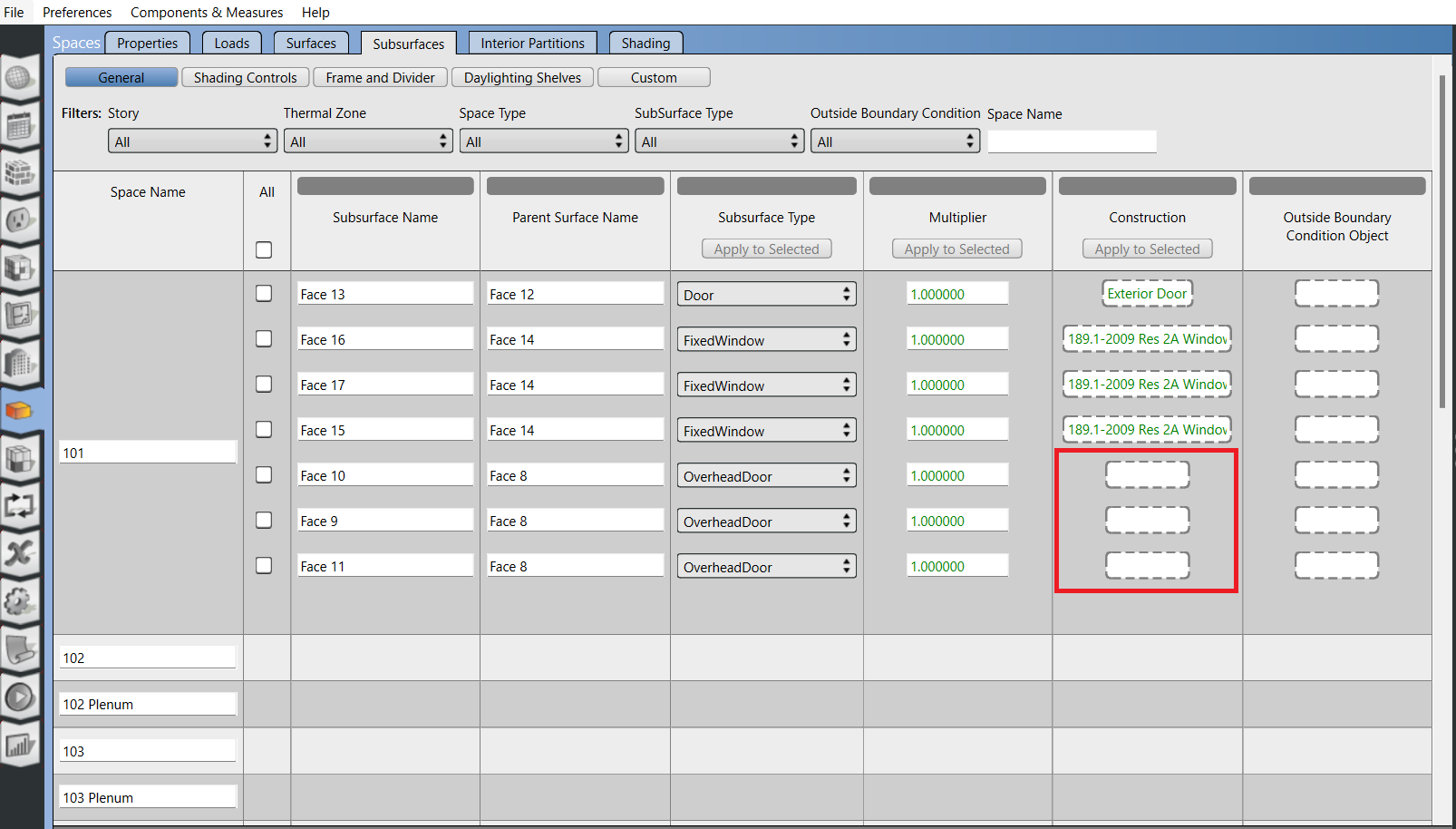Open the Schedules calendar icon in sidebar
The height and width of the screenshot is (829, 1456).
coord(19,126)
